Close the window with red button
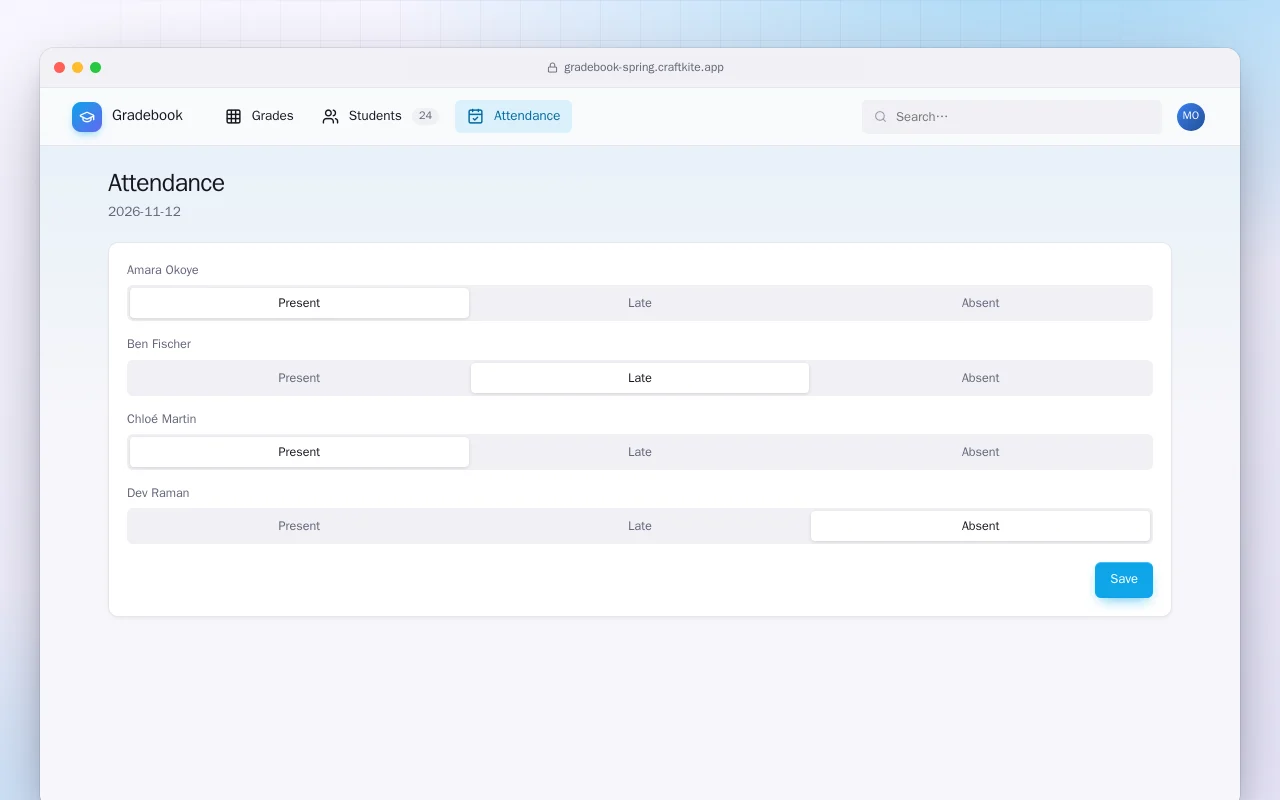The image size is (1280, 800). point(60,68)
